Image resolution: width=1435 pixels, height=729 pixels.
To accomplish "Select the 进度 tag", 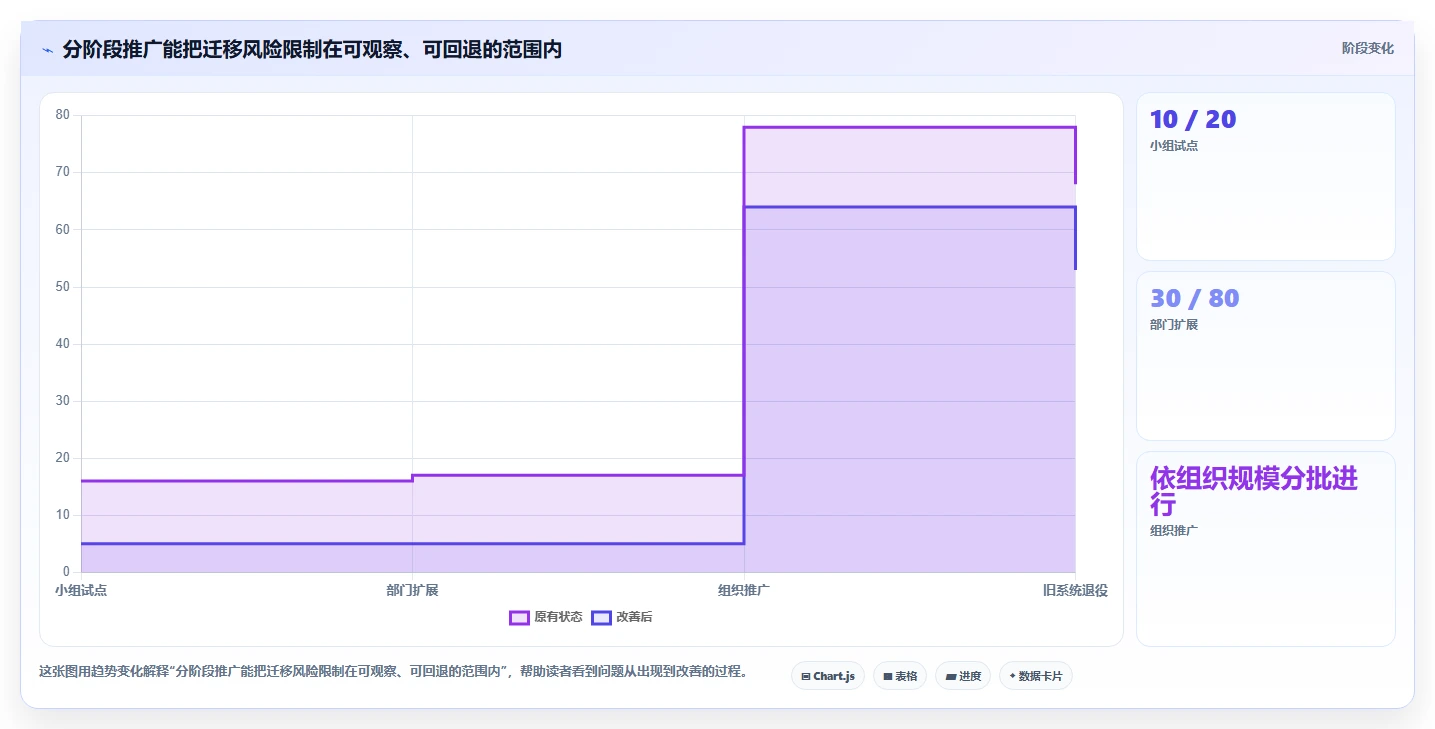I will (x=963, y=676).
